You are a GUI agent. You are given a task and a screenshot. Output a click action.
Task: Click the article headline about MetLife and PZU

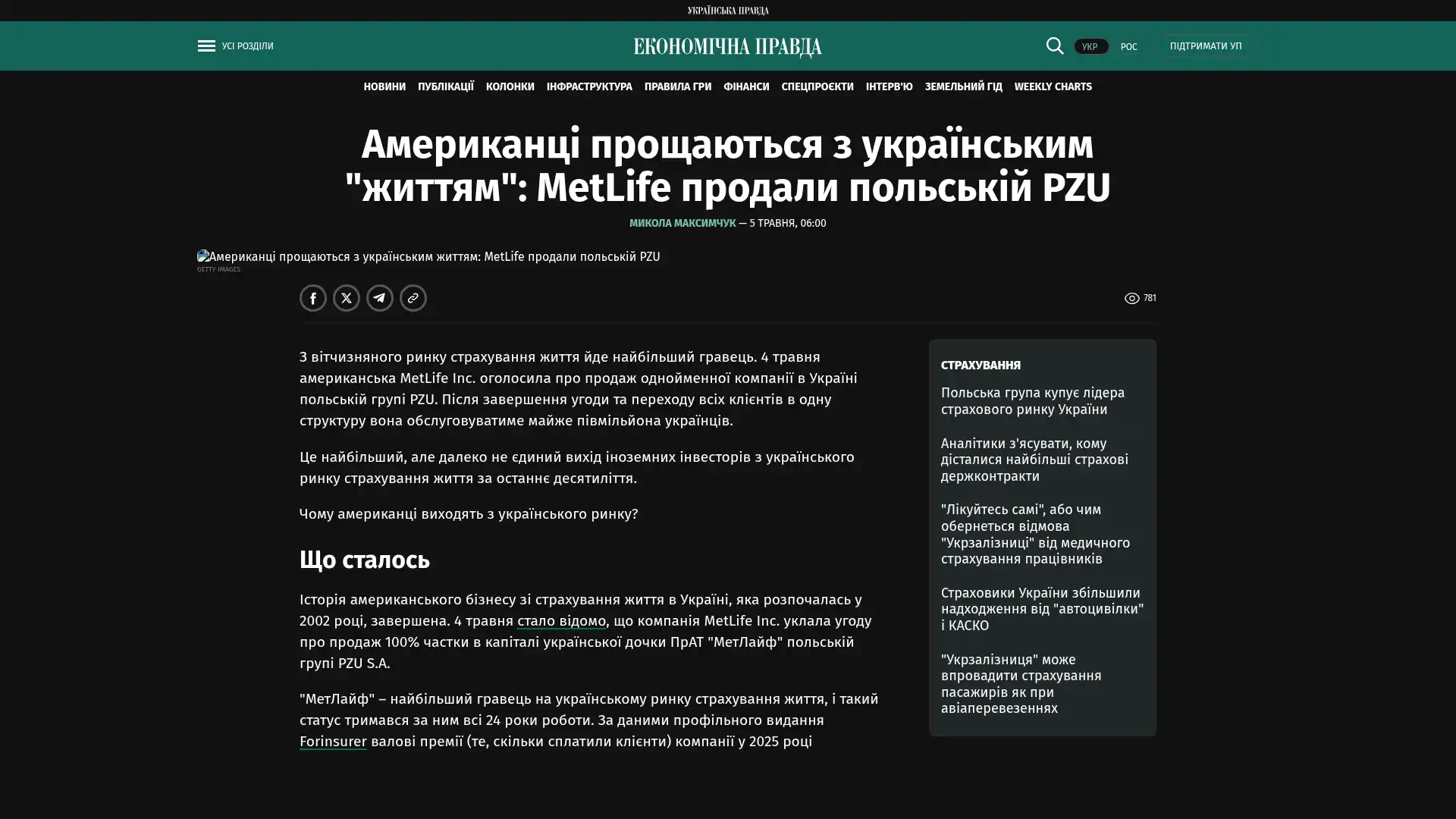(728, 166)
